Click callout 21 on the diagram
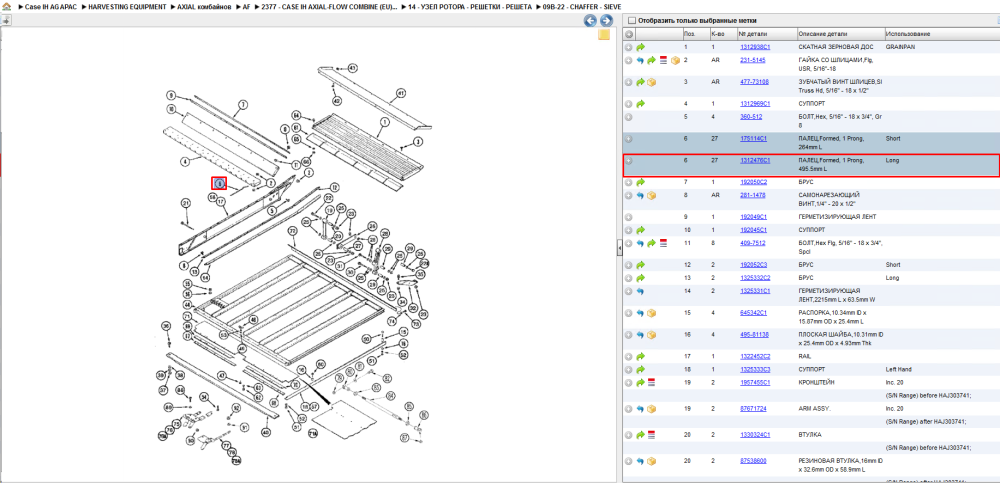Screen dimensions: 1000x483 [x=186, y=204]
